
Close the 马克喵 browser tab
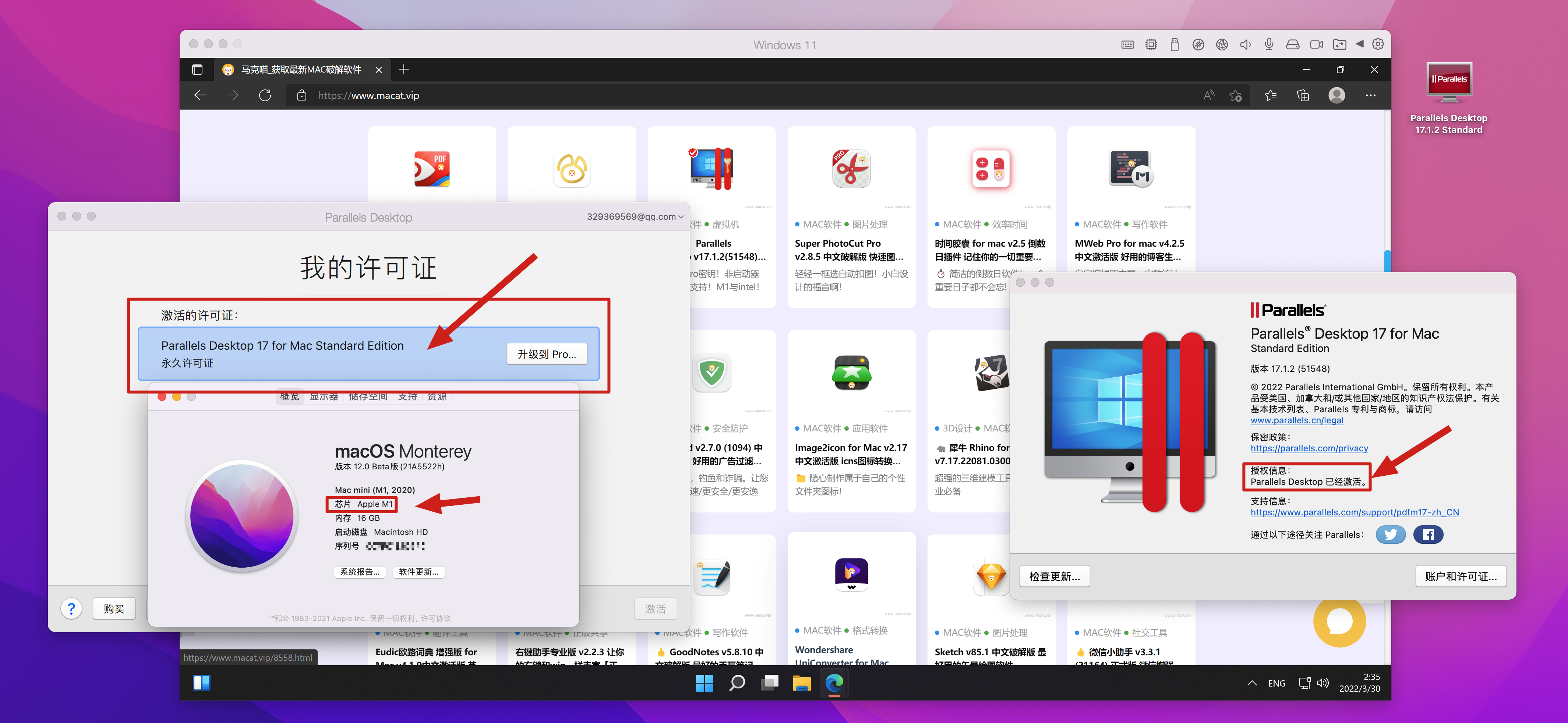tap(379, 69)
